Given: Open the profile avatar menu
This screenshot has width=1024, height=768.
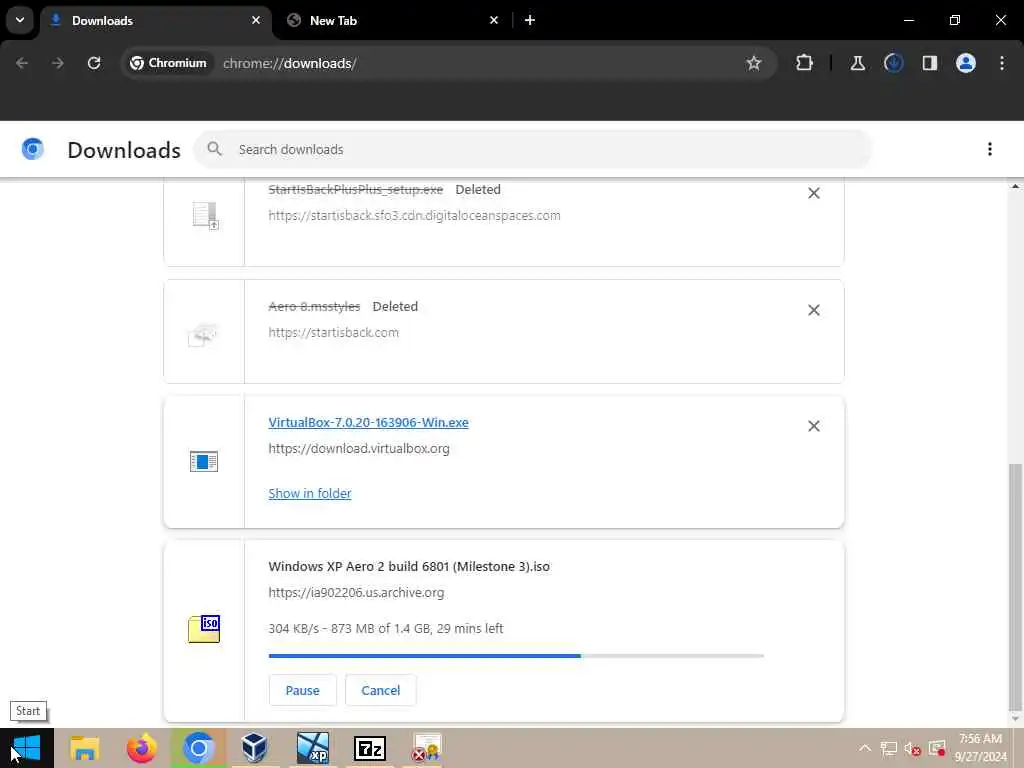Looking at the screenshot, I should point(965,63).
